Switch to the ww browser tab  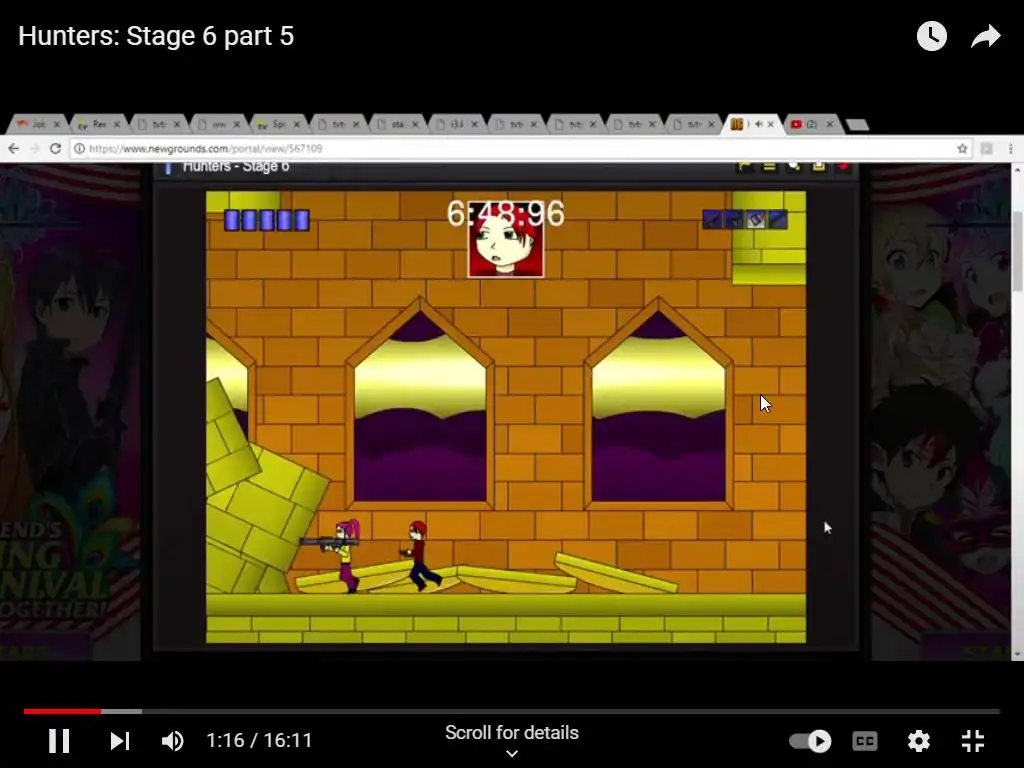(216, 123)
